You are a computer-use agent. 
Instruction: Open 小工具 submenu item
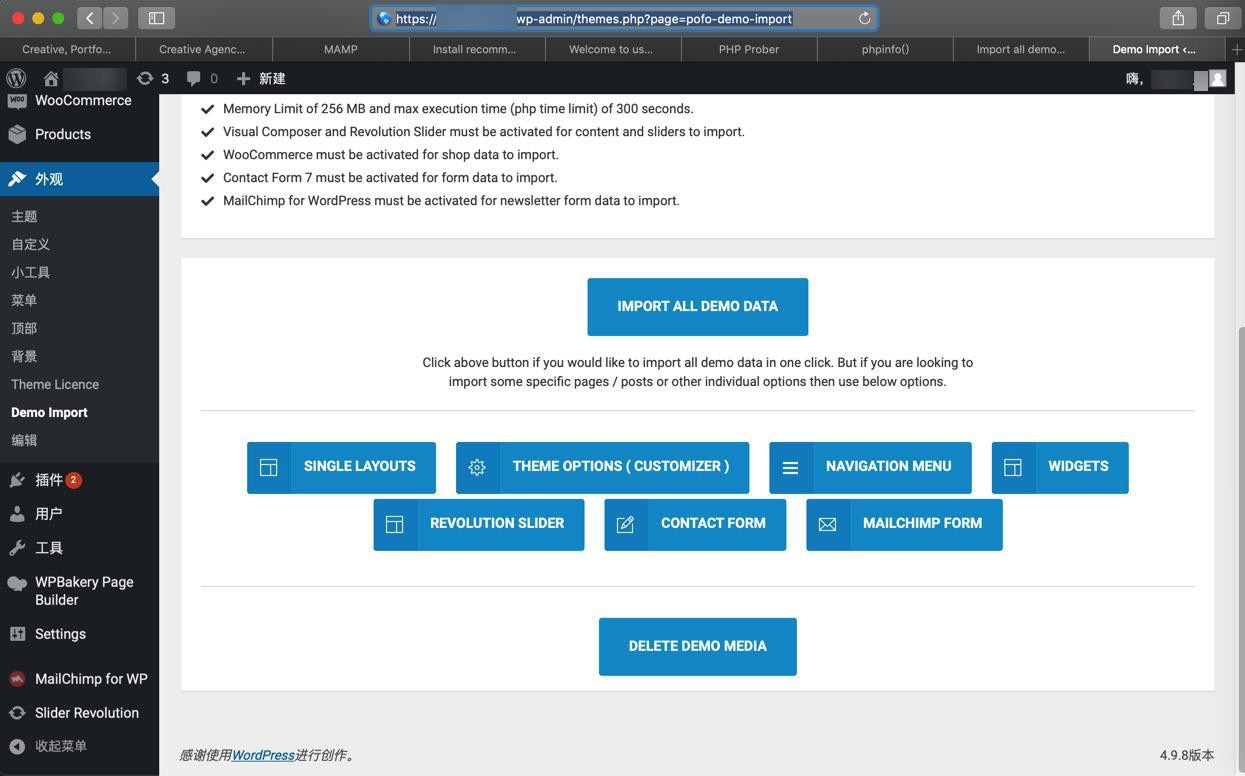point(30,272)
